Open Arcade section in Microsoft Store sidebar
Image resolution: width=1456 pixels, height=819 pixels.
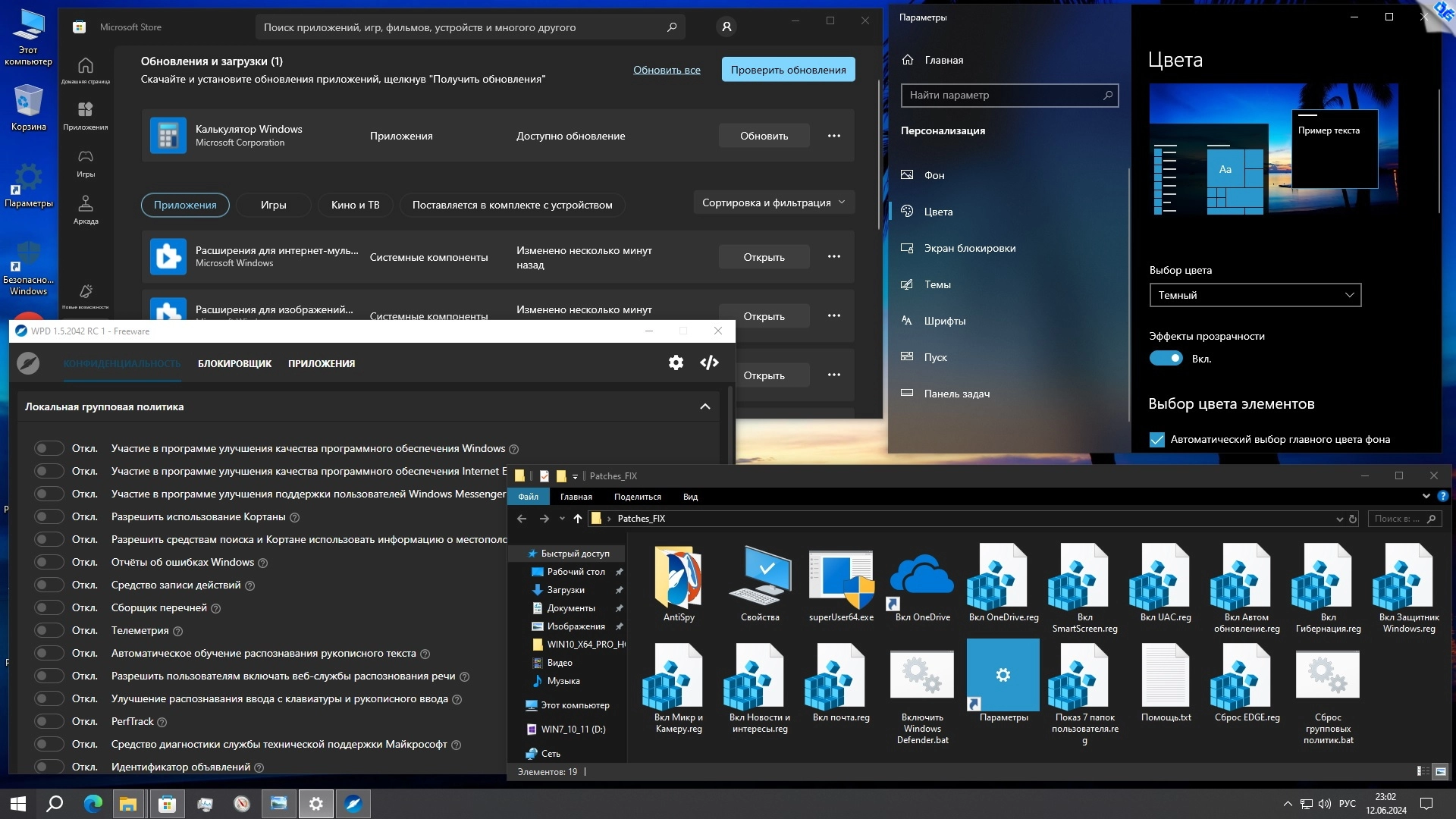coord(86,210)
